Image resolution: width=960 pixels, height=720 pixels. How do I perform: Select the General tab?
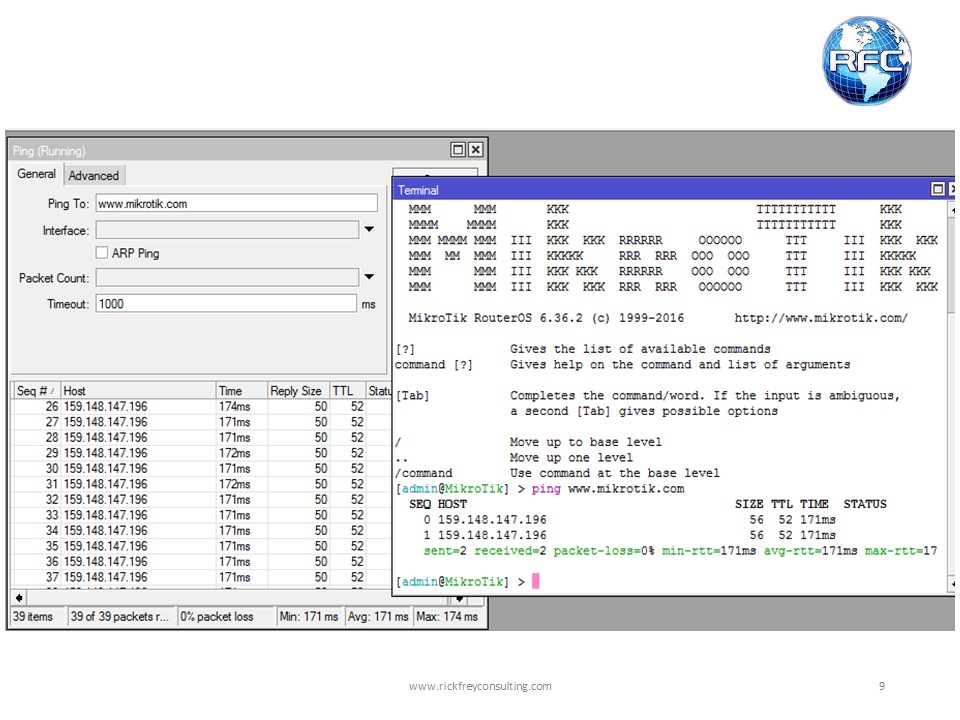pos(36,174)
